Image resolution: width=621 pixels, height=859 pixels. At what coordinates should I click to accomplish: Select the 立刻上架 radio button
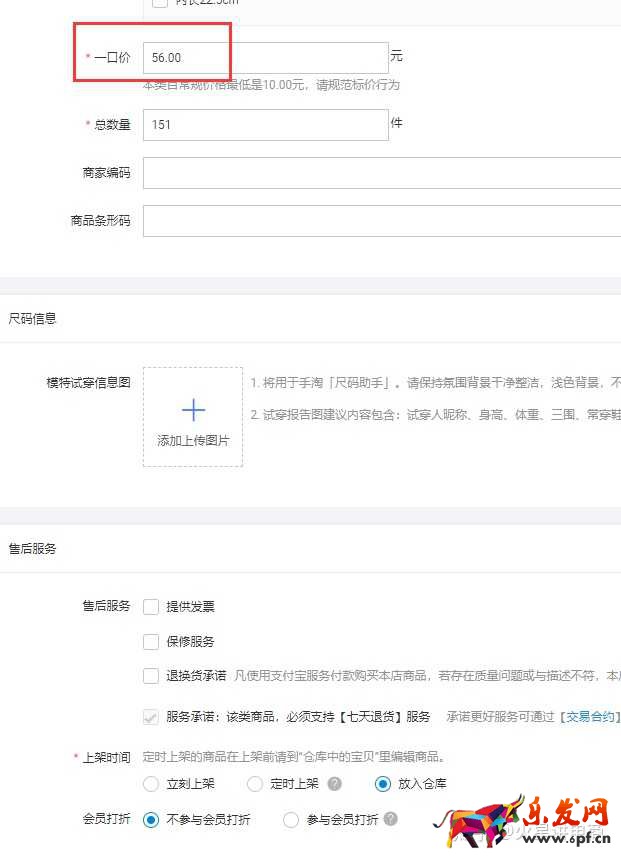tap(151, 784)
